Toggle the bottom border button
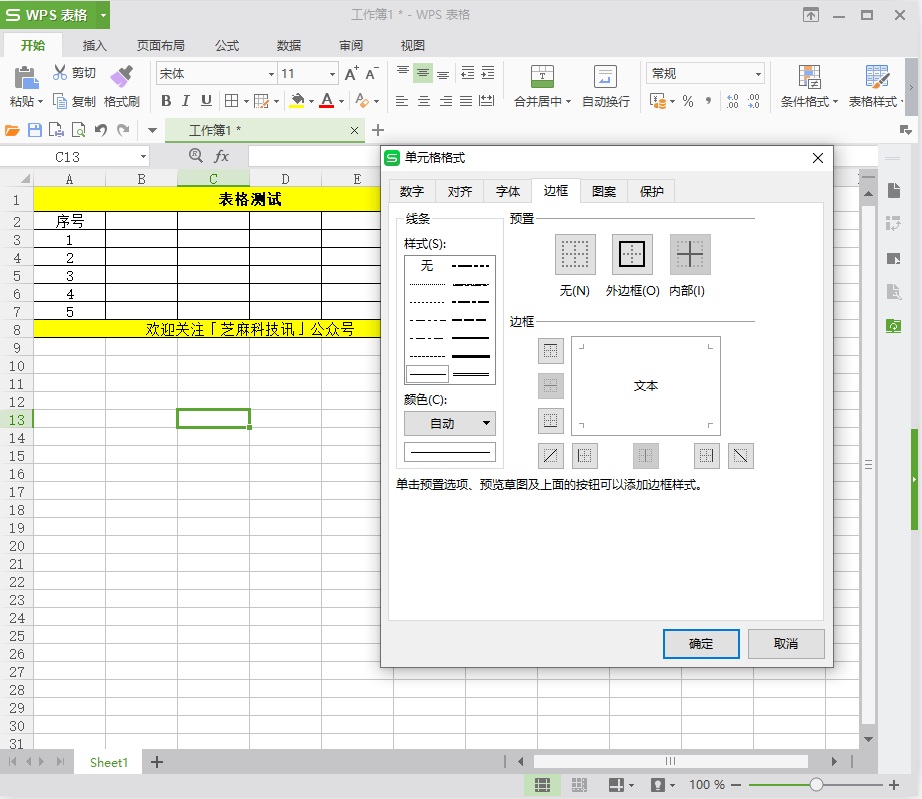 pos(550,420)
